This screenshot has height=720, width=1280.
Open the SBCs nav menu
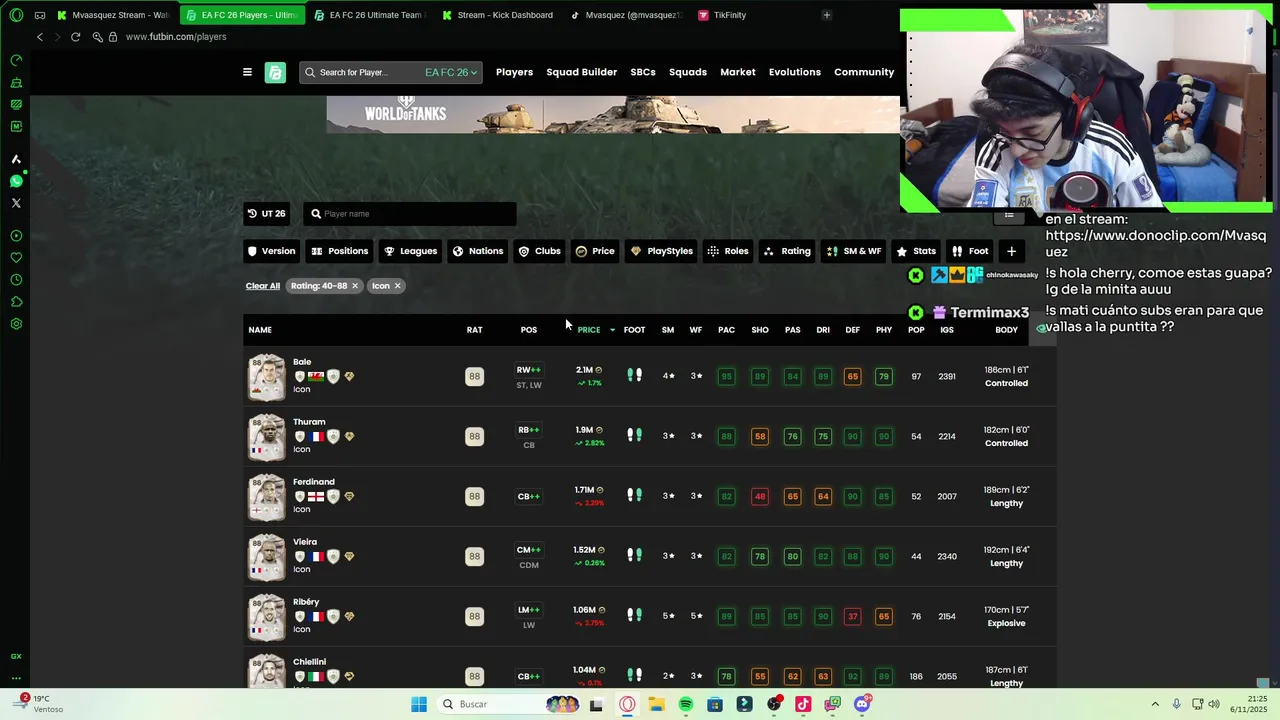(643, 72)
